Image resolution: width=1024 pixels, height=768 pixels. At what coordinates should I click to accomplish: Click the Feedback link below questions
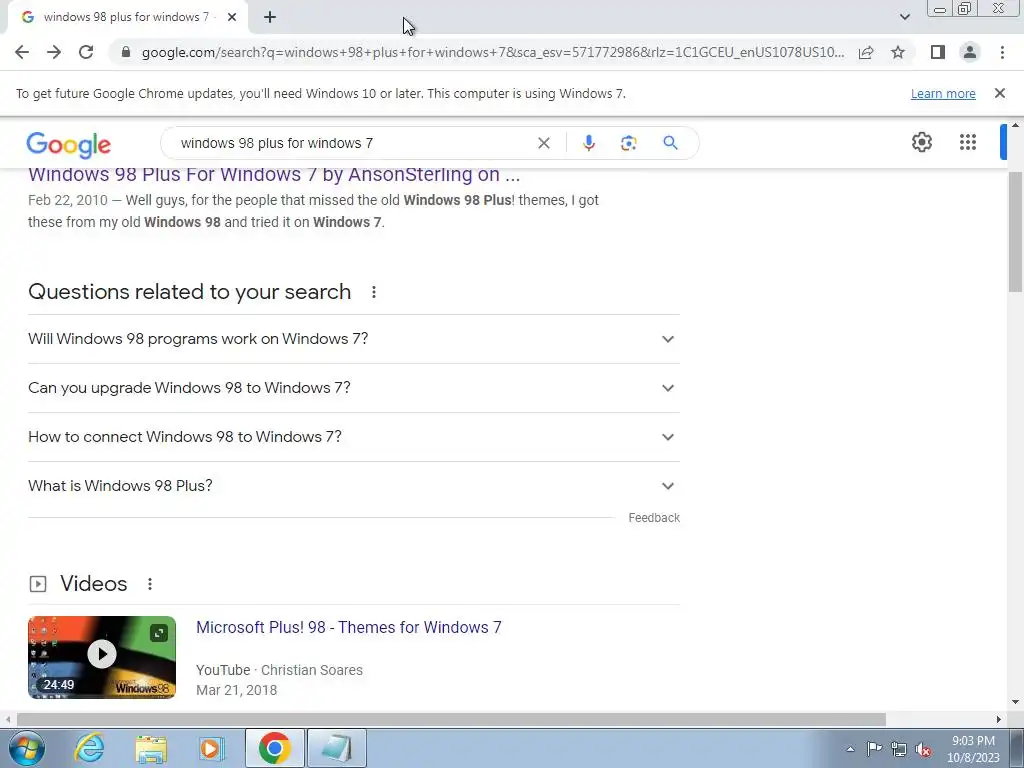click(654, 518)
